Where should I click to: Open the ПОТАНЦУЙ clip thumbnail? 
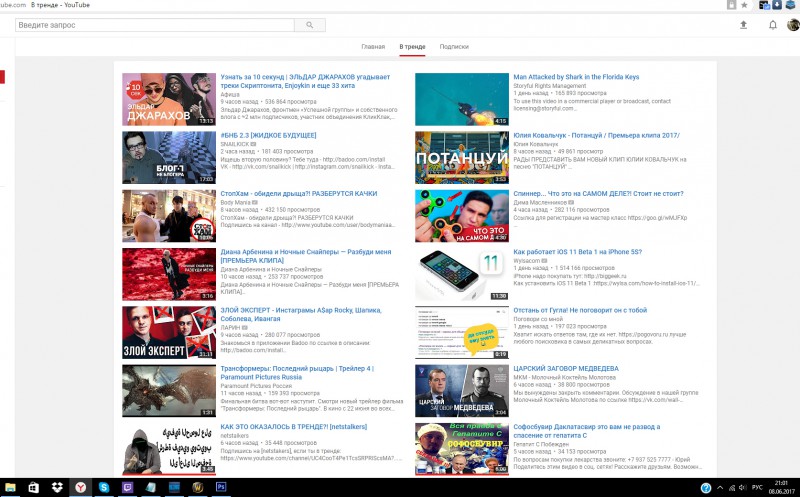pyautogui.click(x=462, y=158)
